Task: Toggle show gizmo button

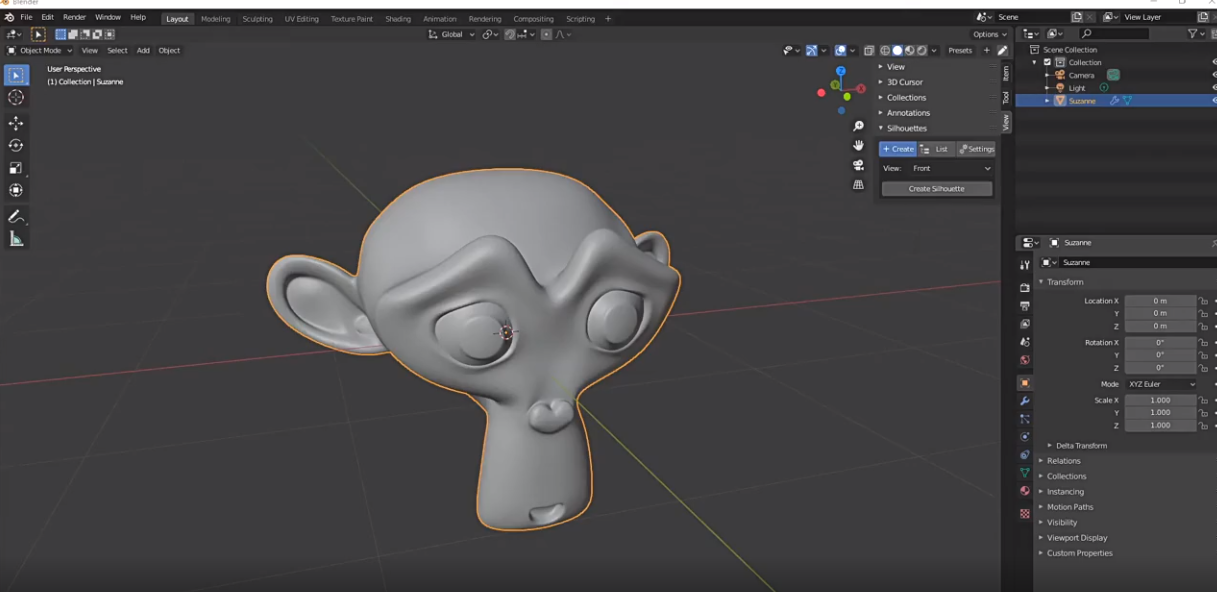Action: click(811, 50)
